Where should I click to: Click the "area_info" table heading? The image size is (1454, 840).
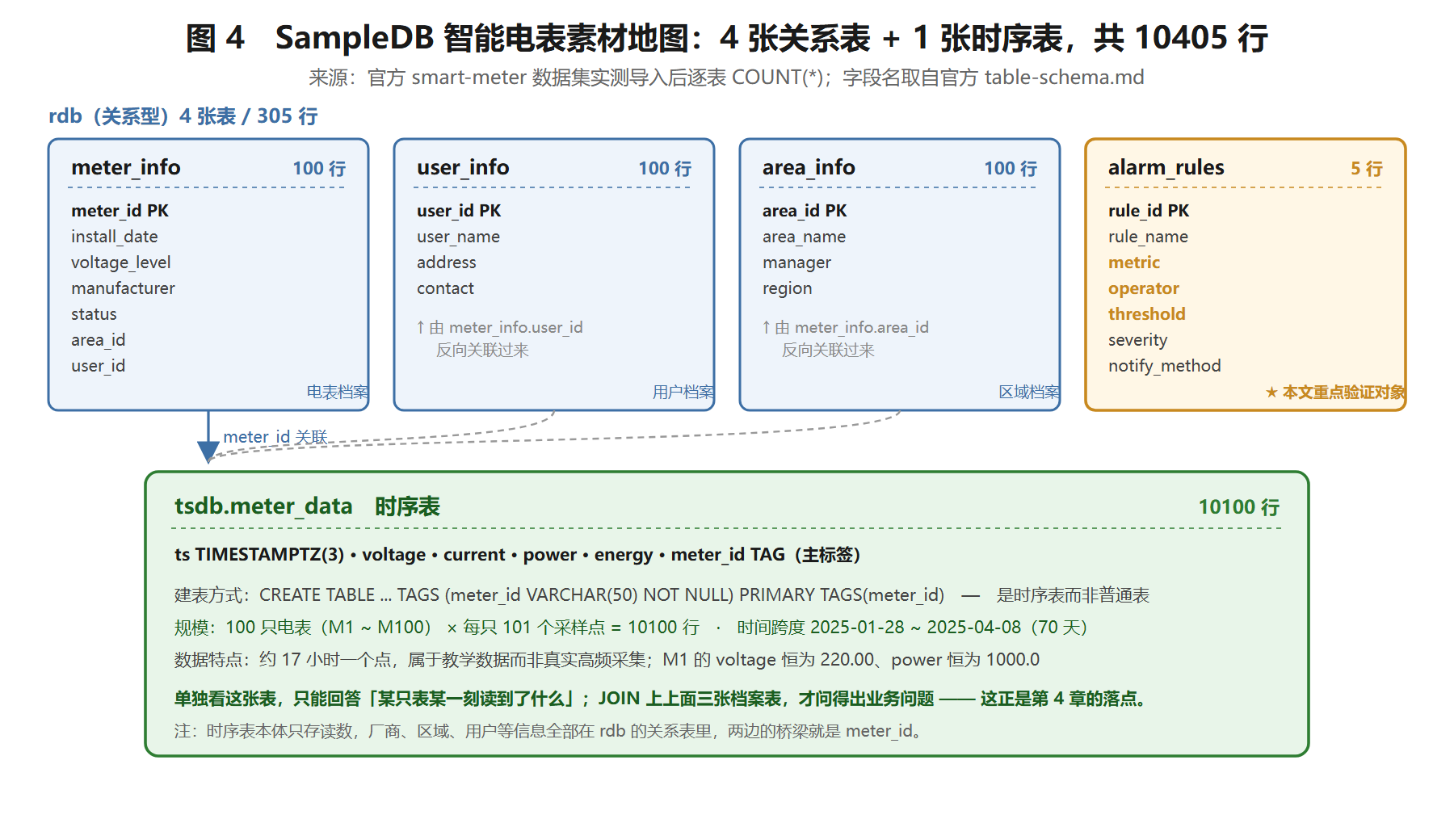[809, 167]
